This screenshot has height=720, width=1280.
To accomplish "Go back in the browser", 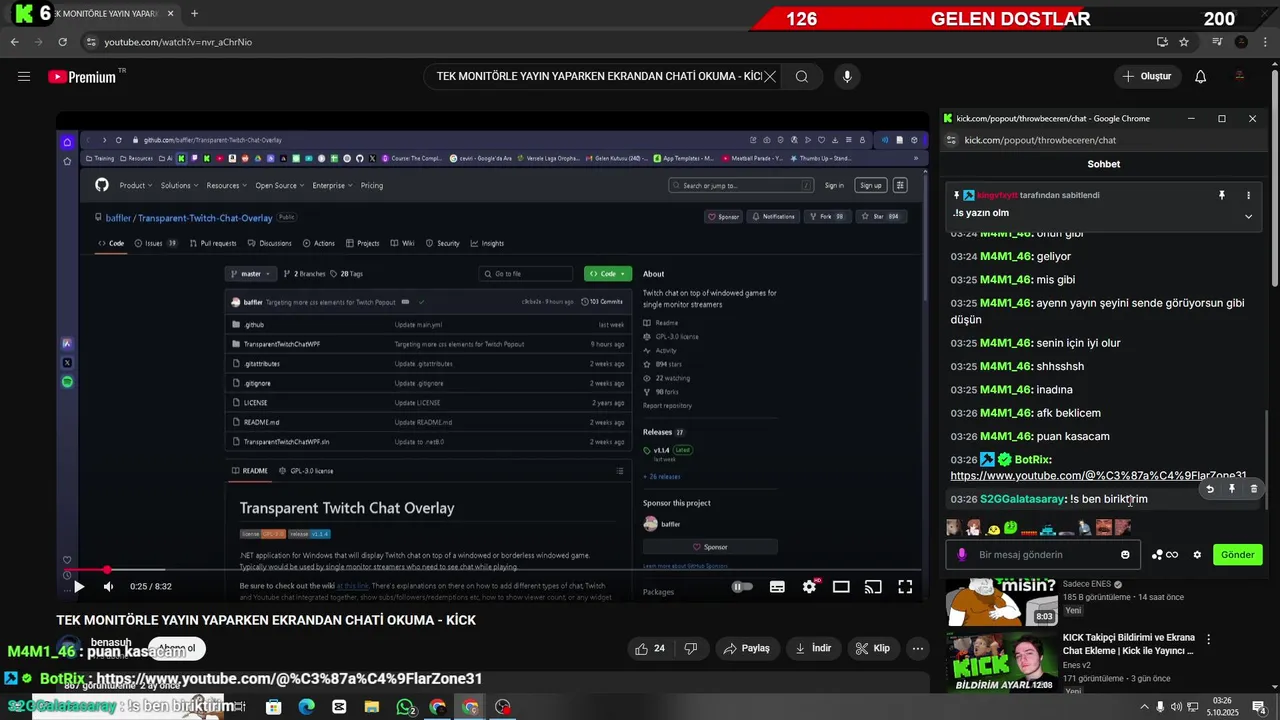I will (14, 42).
